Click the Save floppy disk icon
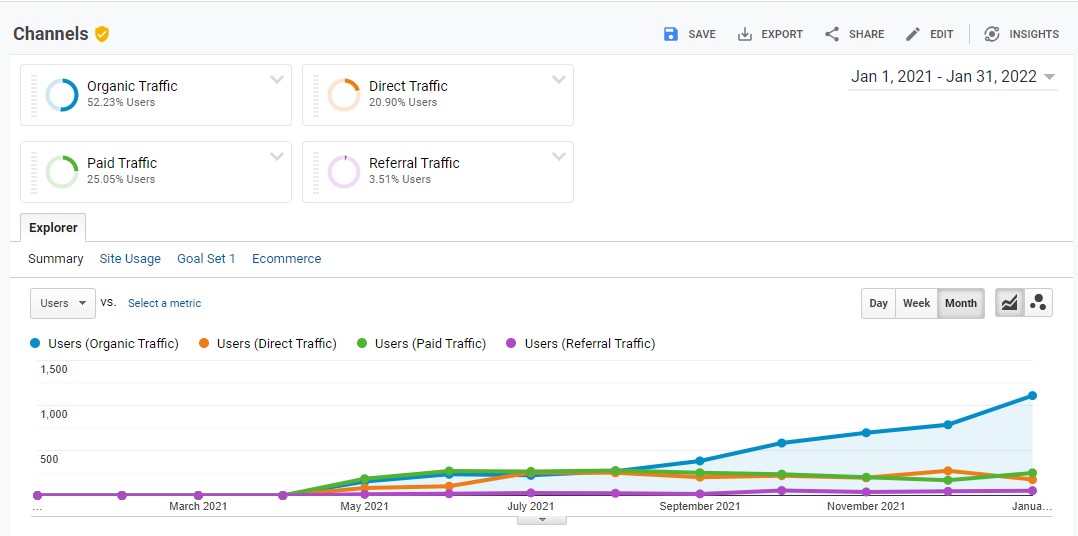1078x536 pixels. 671,34
